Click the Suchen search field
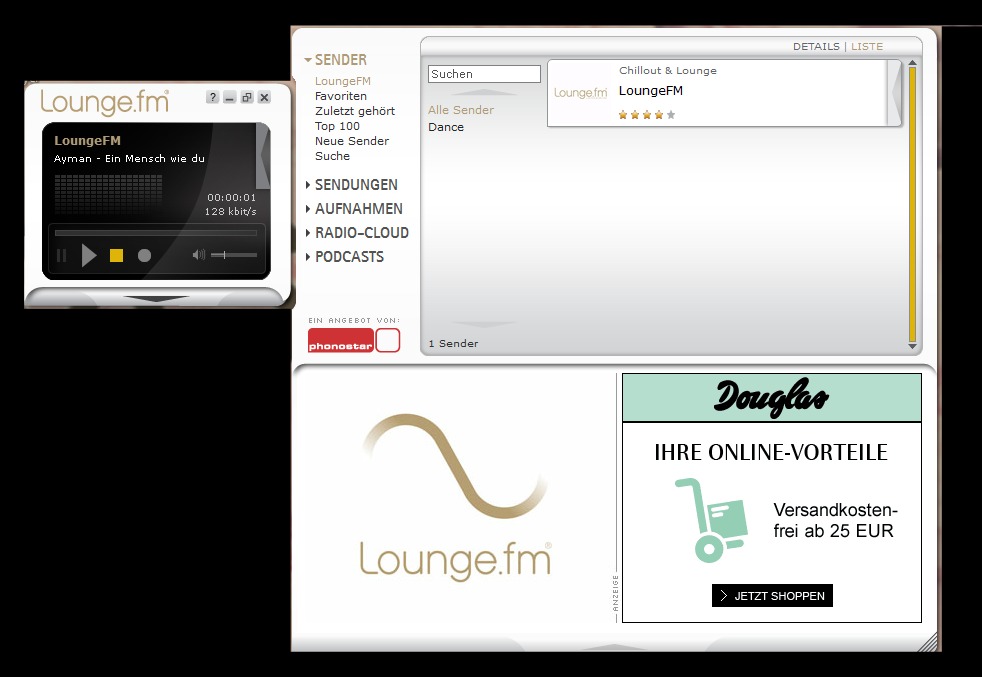 click(484, 74)
